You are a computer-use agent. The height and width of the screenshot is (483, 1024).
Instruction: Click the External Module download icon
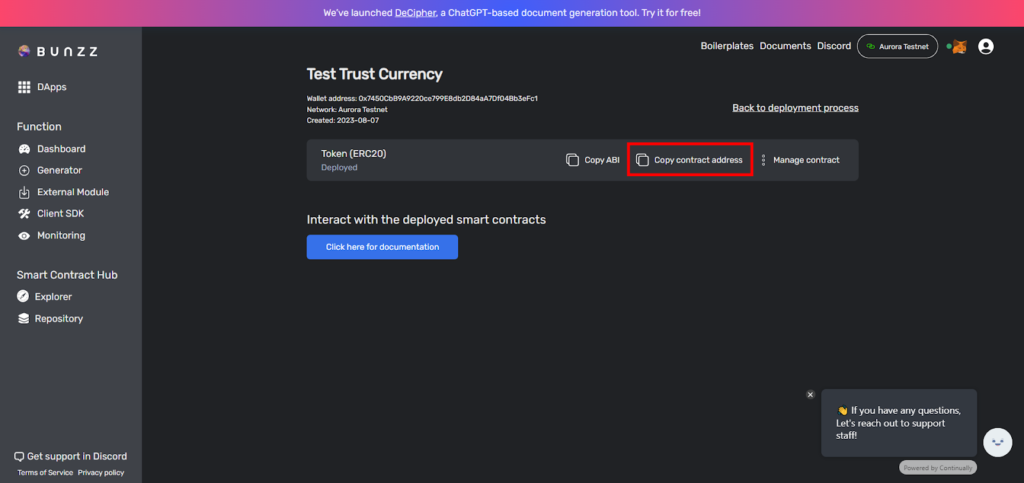(24, 192)
